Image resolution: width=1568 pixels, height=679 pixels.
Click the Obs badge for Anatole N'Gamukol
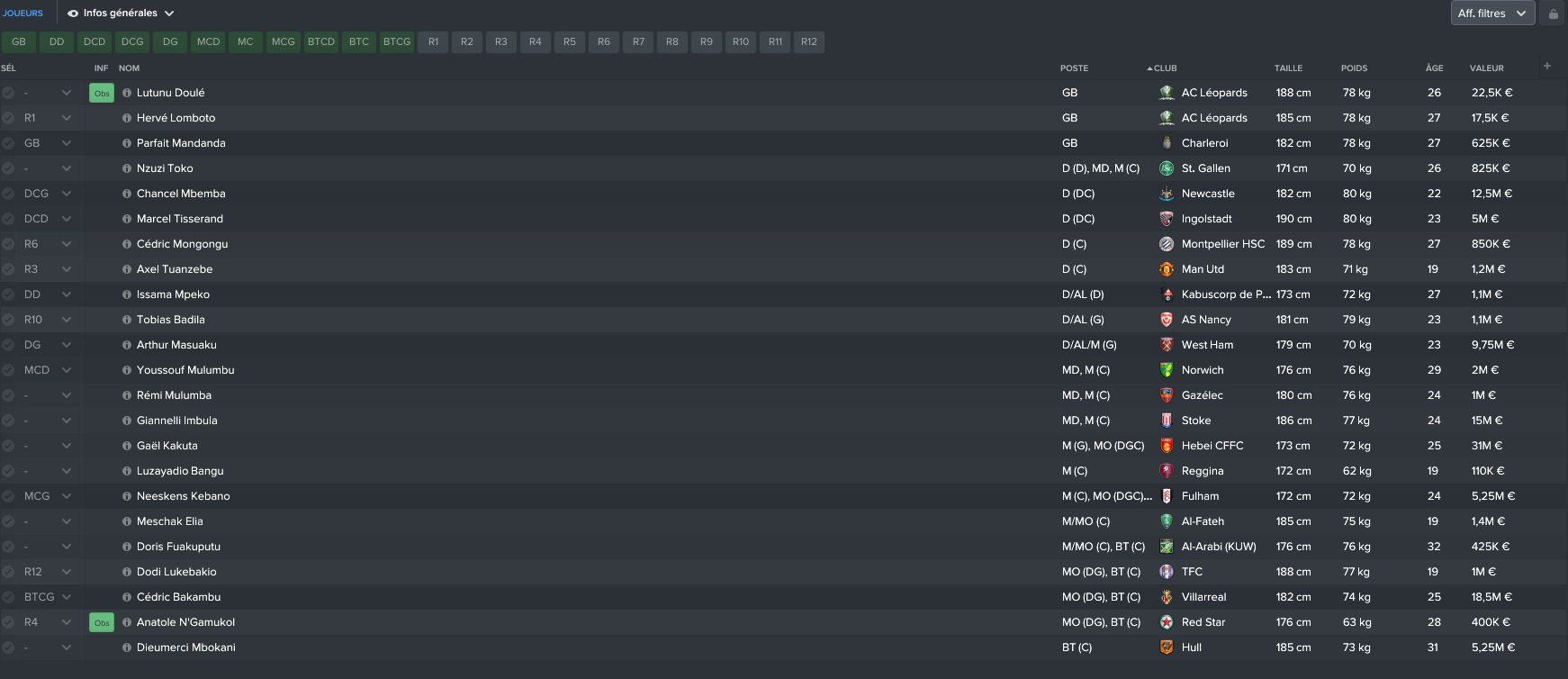click(102, 622)
